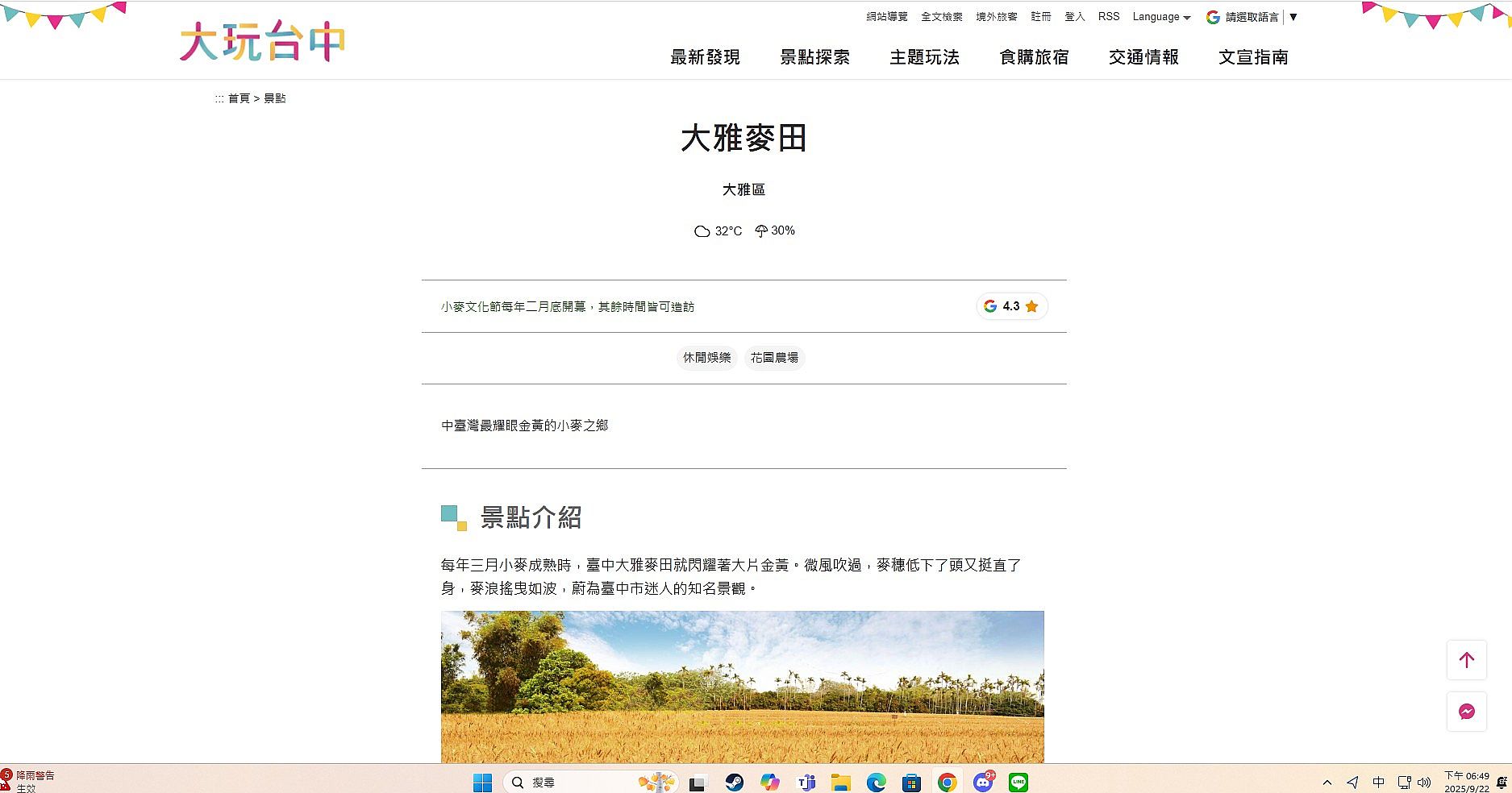Go to 首頁 in the breadcrumb
The width and height of the screenshot is (1512, 793).
pos(239,98)
